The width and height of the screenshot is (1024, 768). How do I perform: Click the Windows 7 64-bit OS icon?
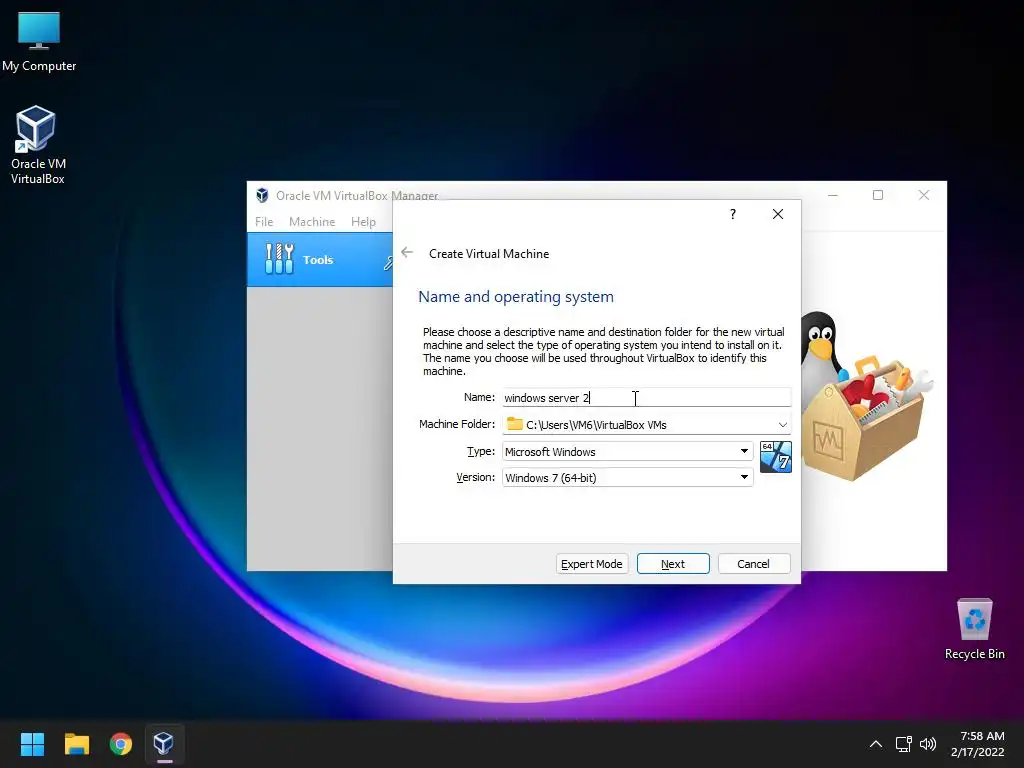775,457
